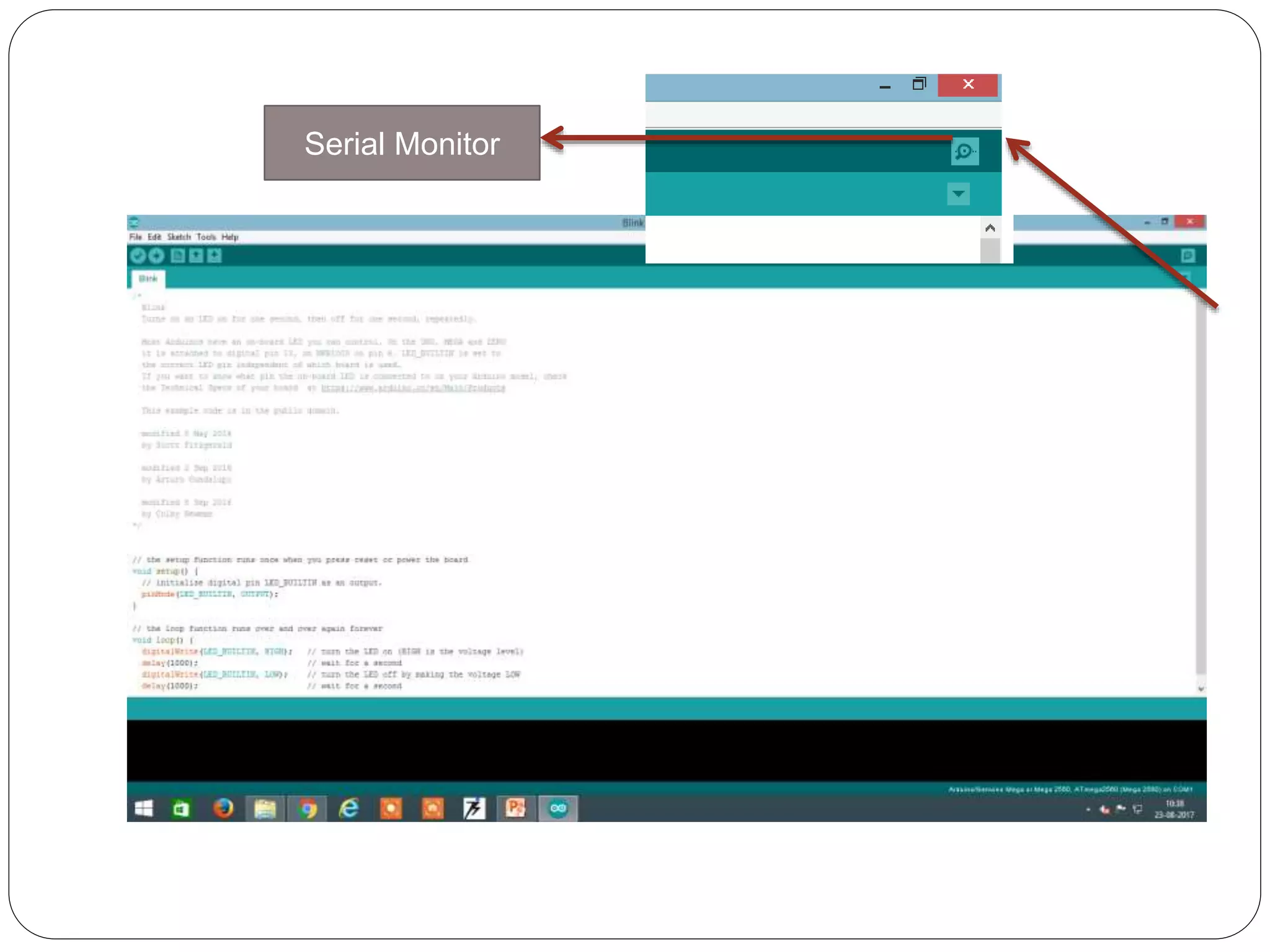Open the Sketch menu
This screenshot has width=1270, height=952.
(x=179, y=237)
